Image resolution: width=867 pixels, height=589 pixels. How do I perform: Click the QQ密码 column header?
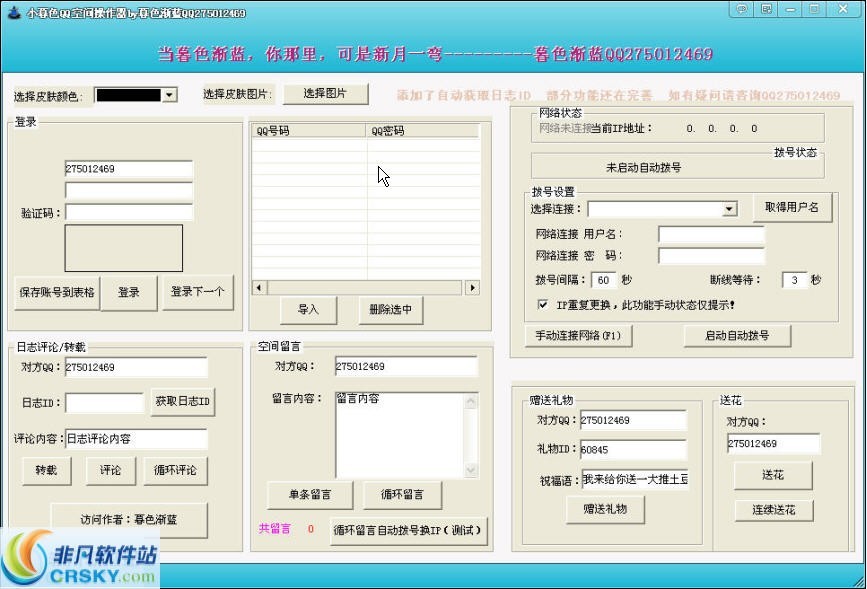pyautogui.click(x=422, y=131)
